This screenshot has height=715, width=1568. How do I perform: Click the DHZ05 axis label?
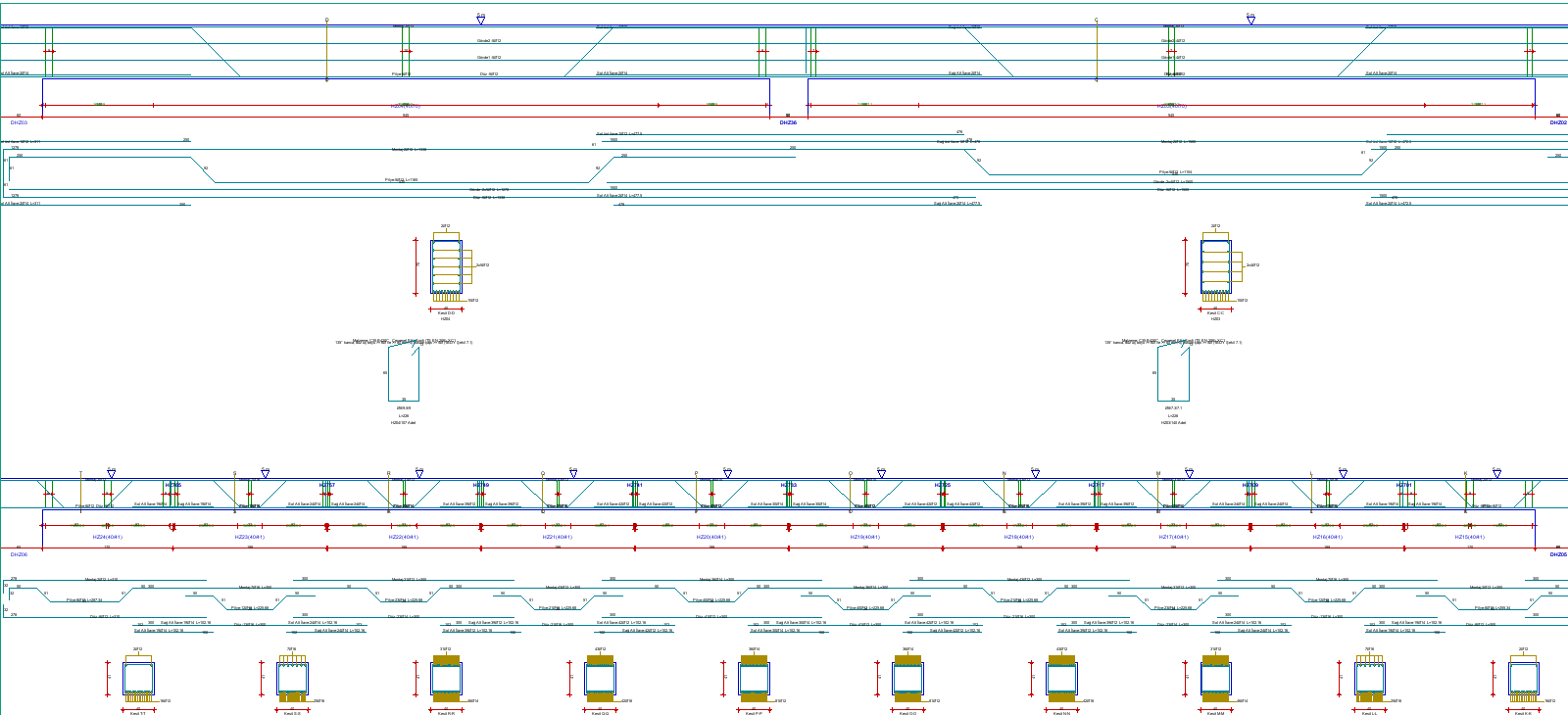1558,554
